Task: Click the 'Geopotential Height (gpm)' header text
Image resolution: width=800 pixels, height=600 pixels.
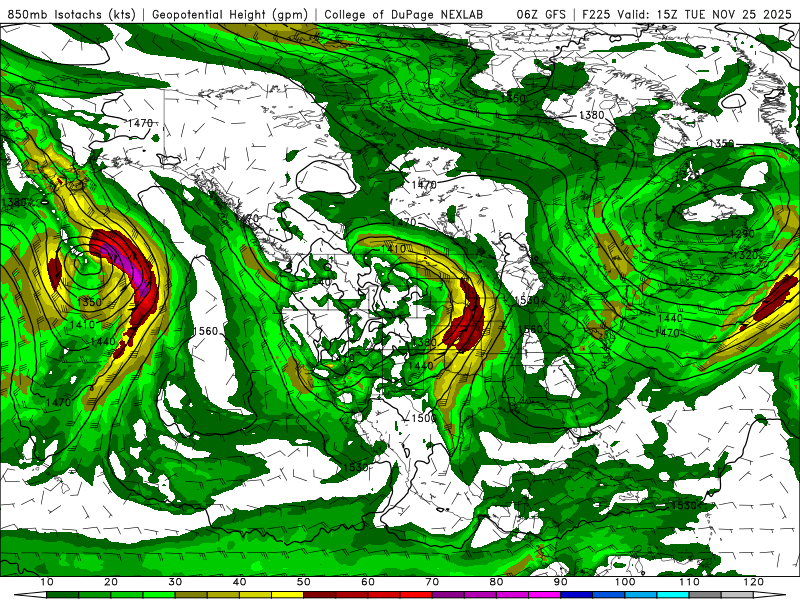Action: click(230, 14)
